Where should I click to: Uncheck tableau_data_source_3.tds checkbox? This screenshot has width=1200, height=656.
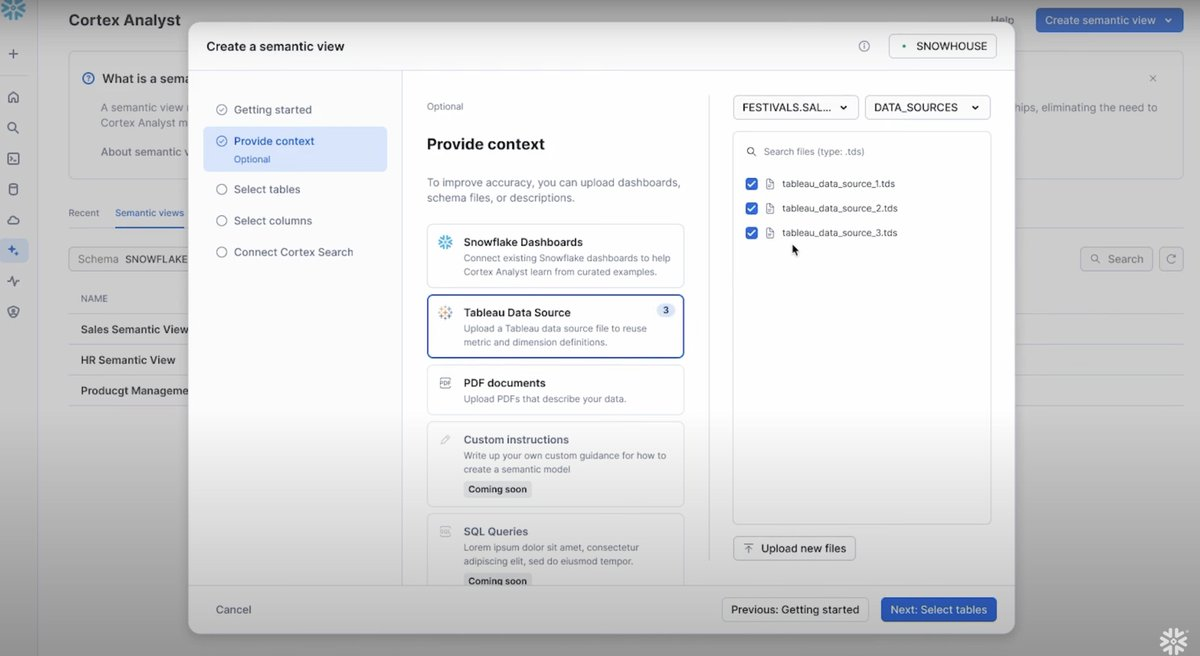tap(752, 233)
